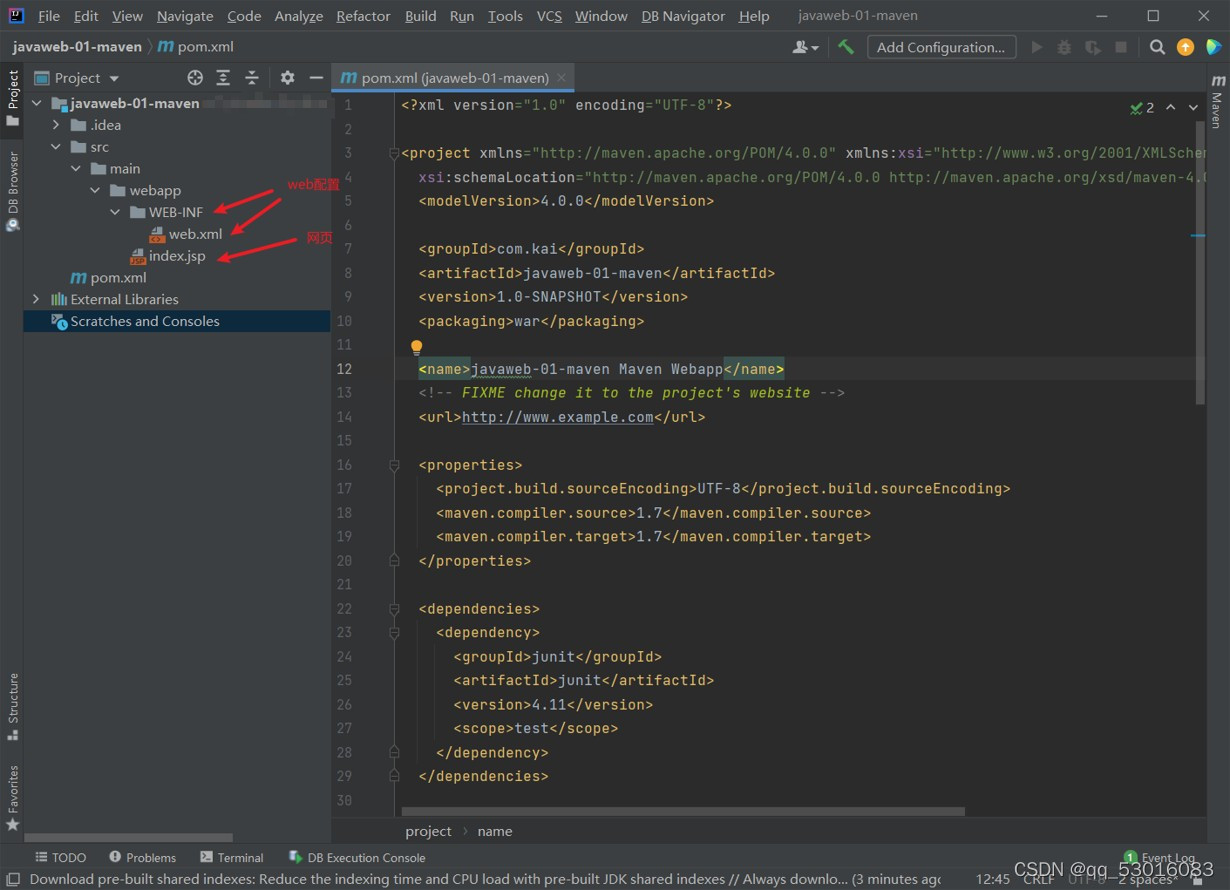Open the Problems tool window

coord(142,857)
